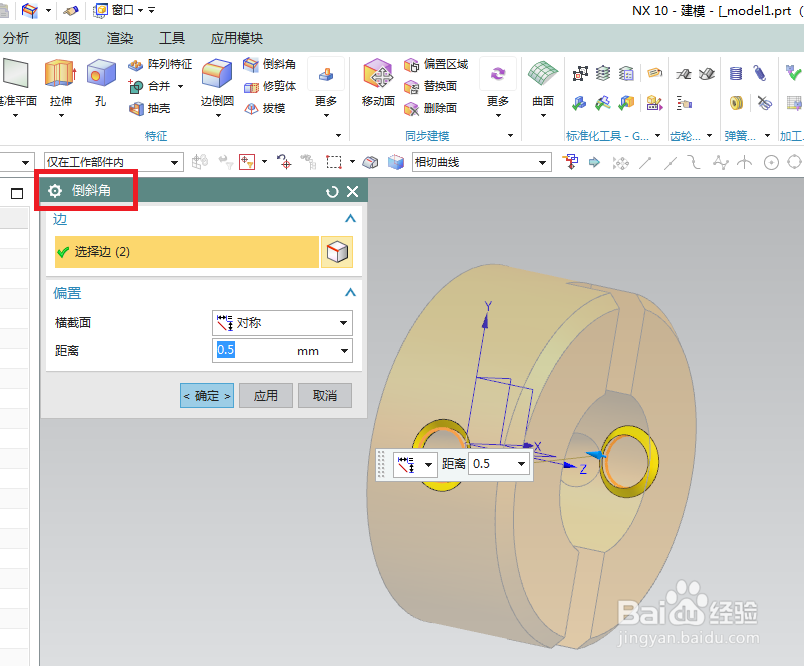Collapse the 边 section

click(350, 218)
